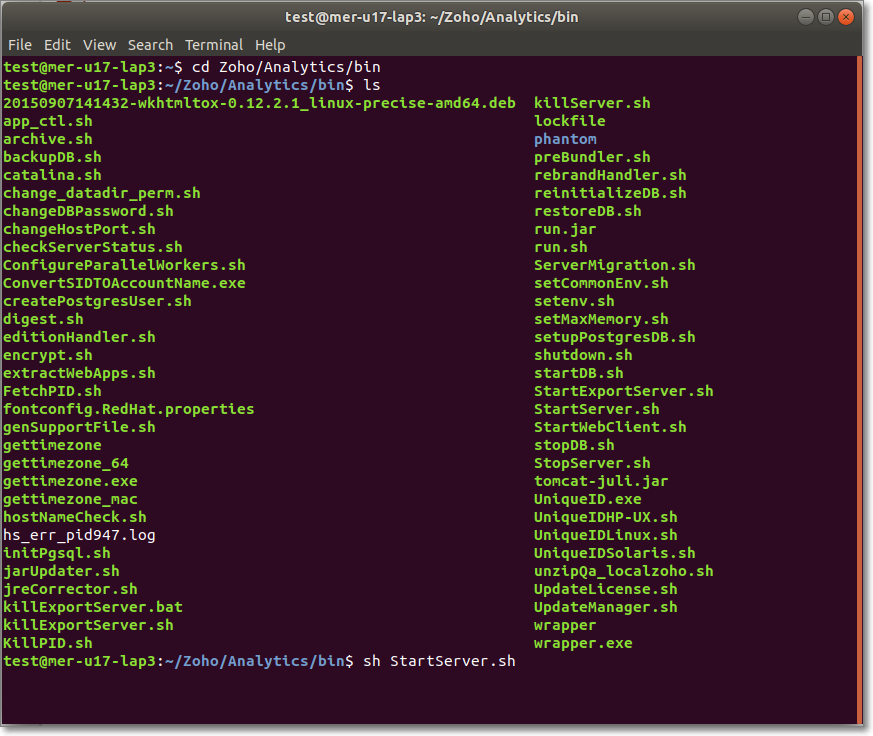Viewport: 873px width, 736px height.
Task: Click the jreCorrector.sh file name
Action: coord(70,589)
